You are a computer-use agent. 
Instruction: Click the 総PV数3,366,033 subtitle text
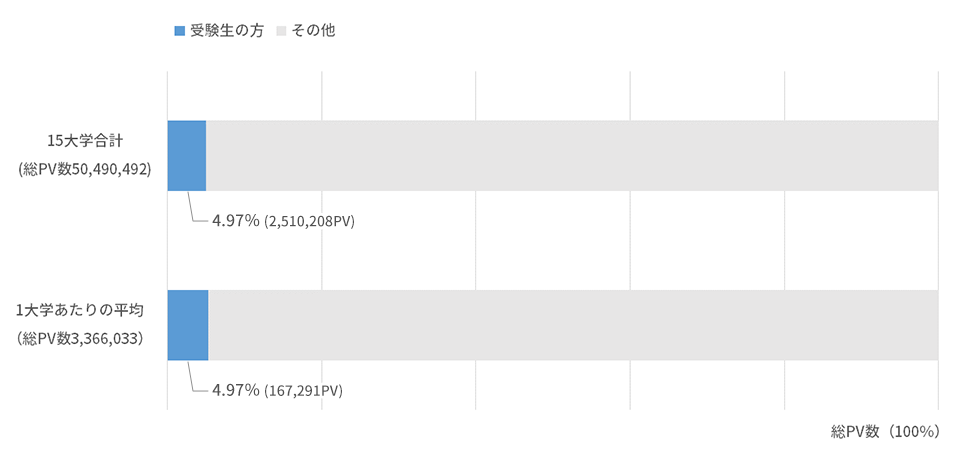[80, 339]
